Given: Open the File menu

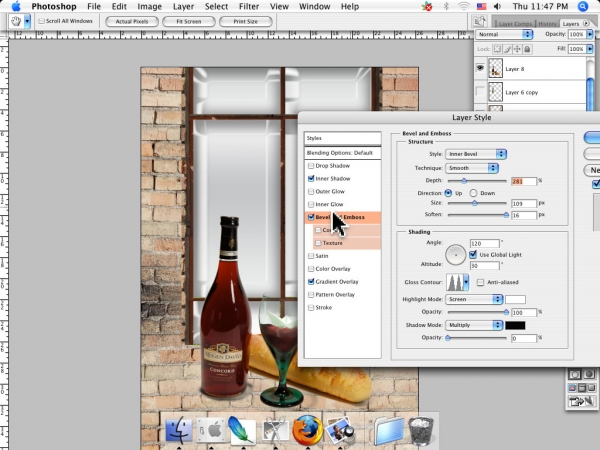Looking at the screenshot, I should 94,7.
